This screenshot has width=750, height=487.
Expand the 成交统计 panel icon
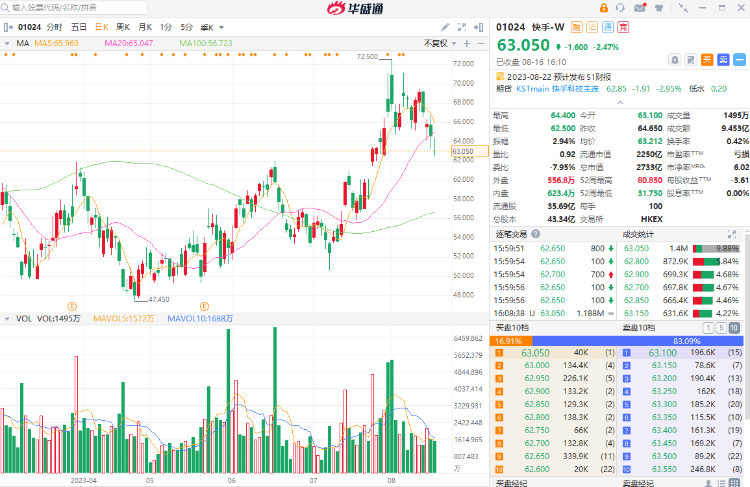pos(732,234)
